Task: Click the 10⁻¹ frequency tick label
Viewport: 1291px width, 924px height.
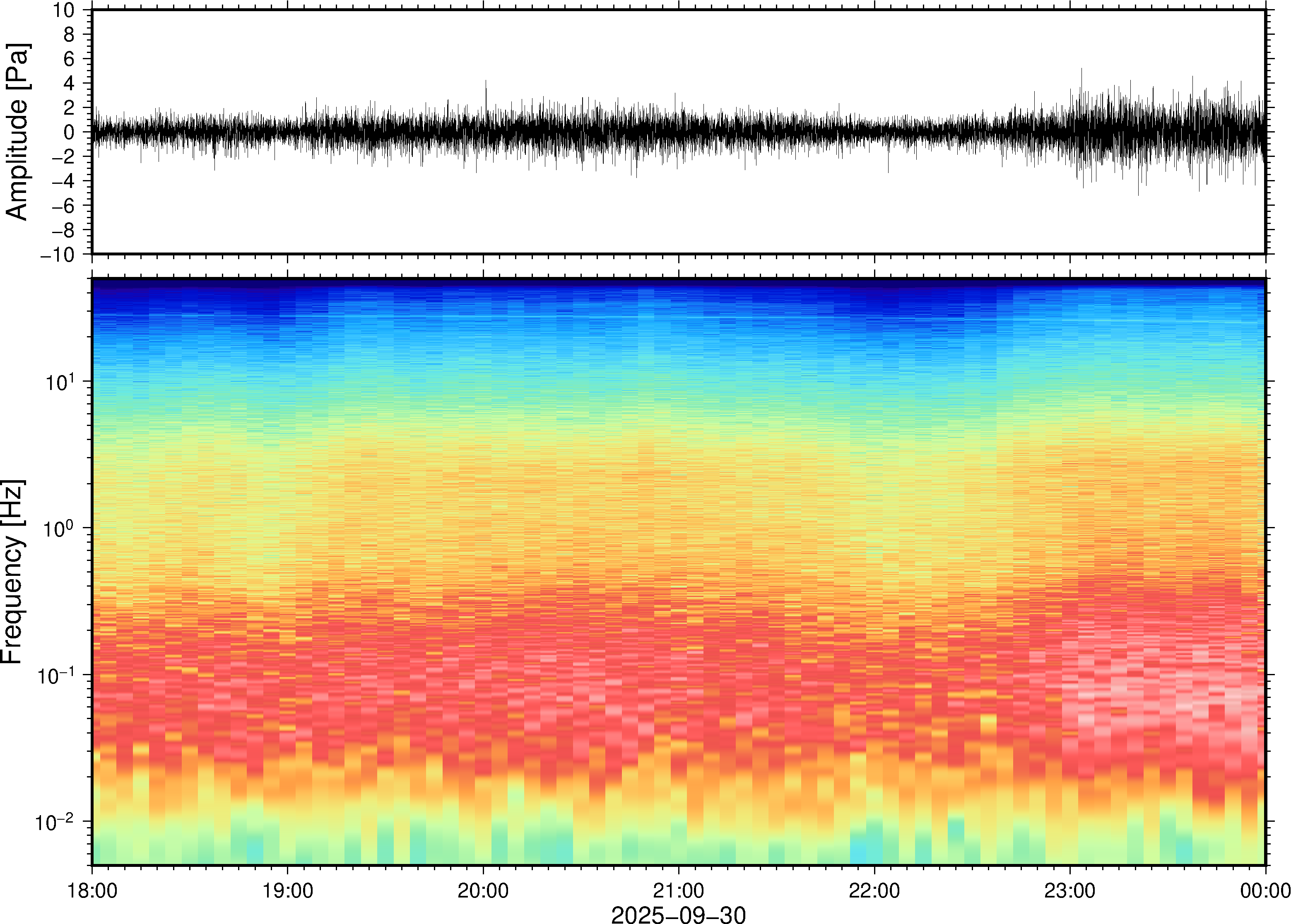Action: pyautogui.click(x=57, y=675)
